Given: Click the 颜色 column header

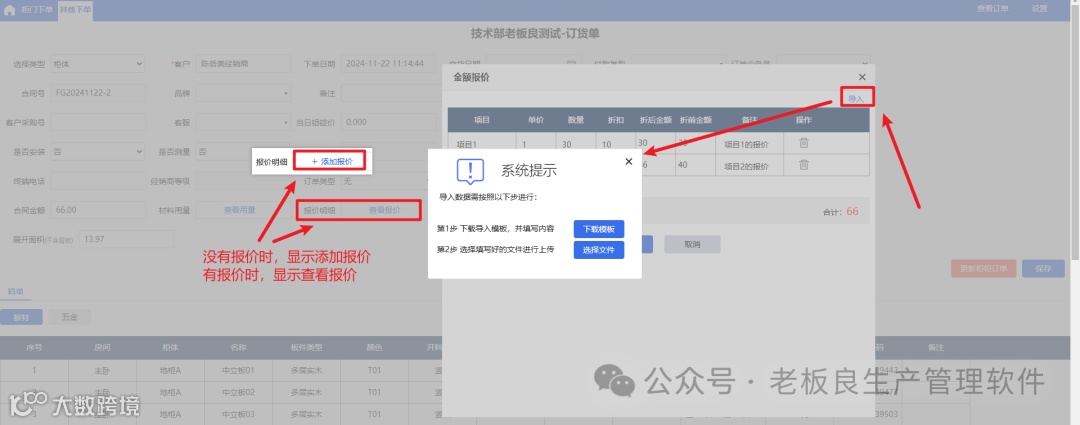Looking at the screenshot, I should coord(374,348).
